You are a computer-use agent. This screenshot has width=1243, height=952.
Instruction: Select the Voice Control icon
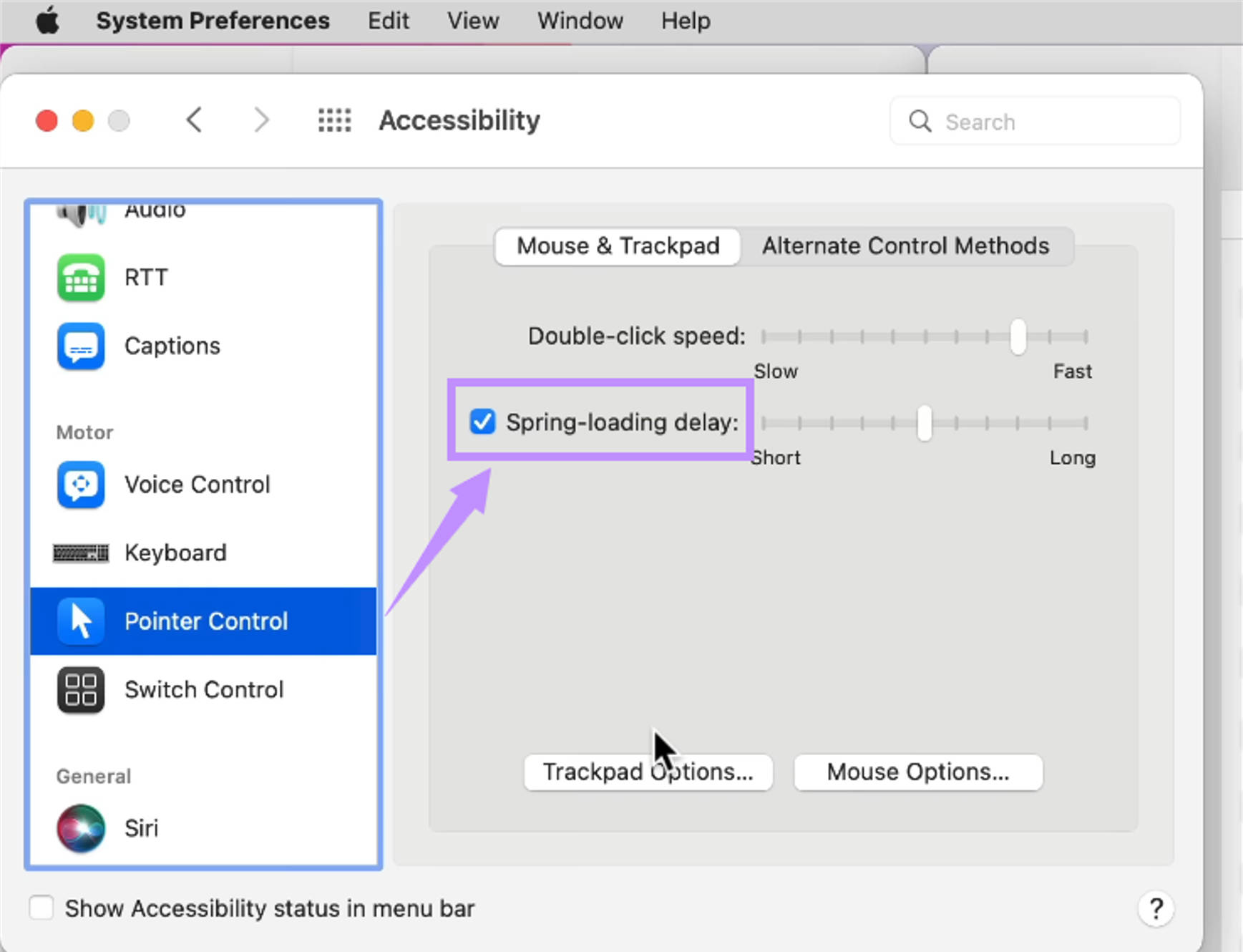81,485
